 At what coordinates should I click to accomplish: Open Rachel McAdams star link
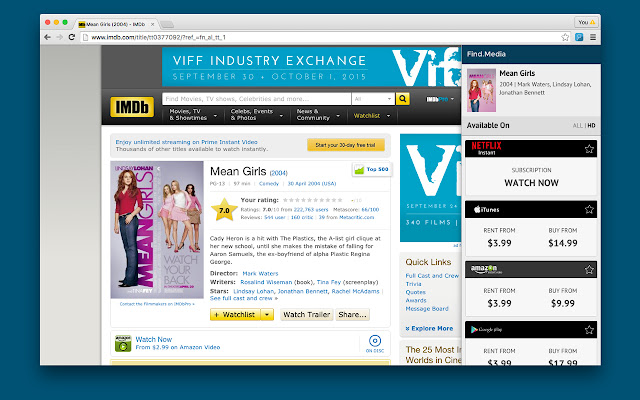click(355, 291)
